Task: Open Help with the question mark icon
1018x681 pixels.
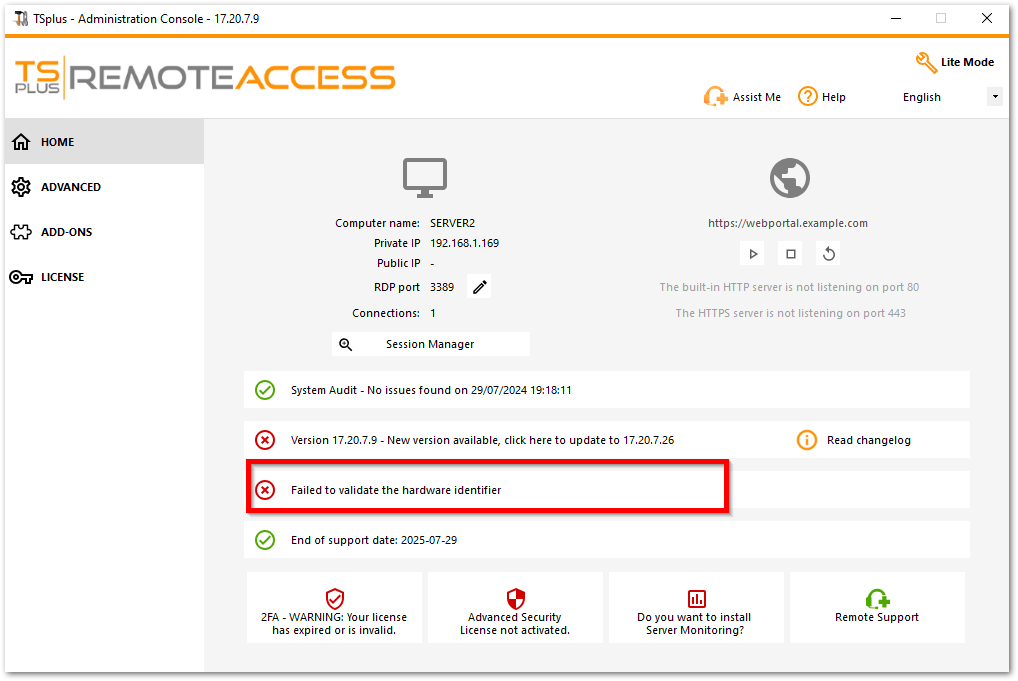Action: (x=806, y=96)
